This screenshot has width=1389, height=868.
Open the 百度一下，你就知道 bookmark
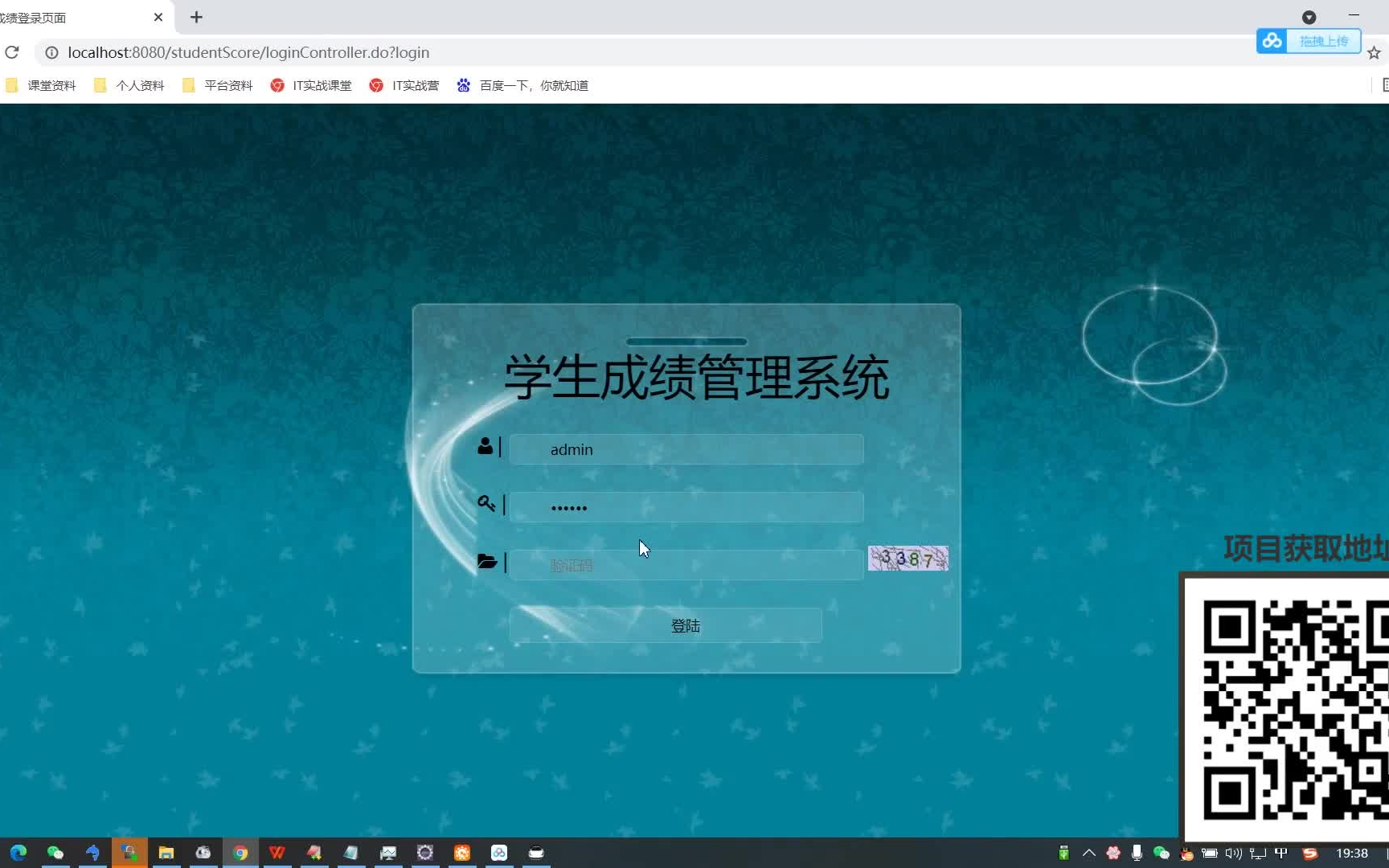point(522,85)
